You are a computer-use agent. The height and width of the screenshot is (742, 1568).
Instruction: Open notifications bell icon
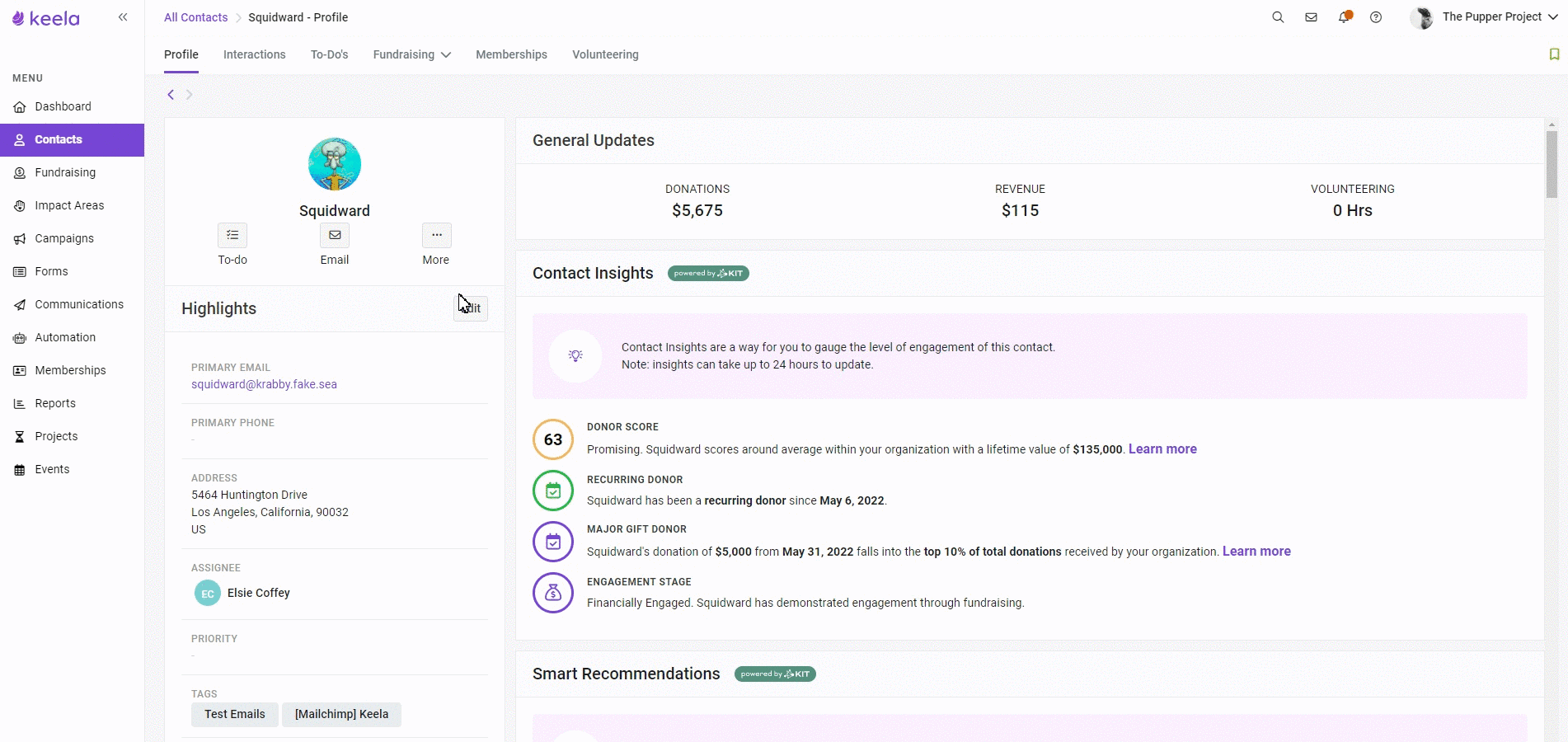pos(1345,16)
